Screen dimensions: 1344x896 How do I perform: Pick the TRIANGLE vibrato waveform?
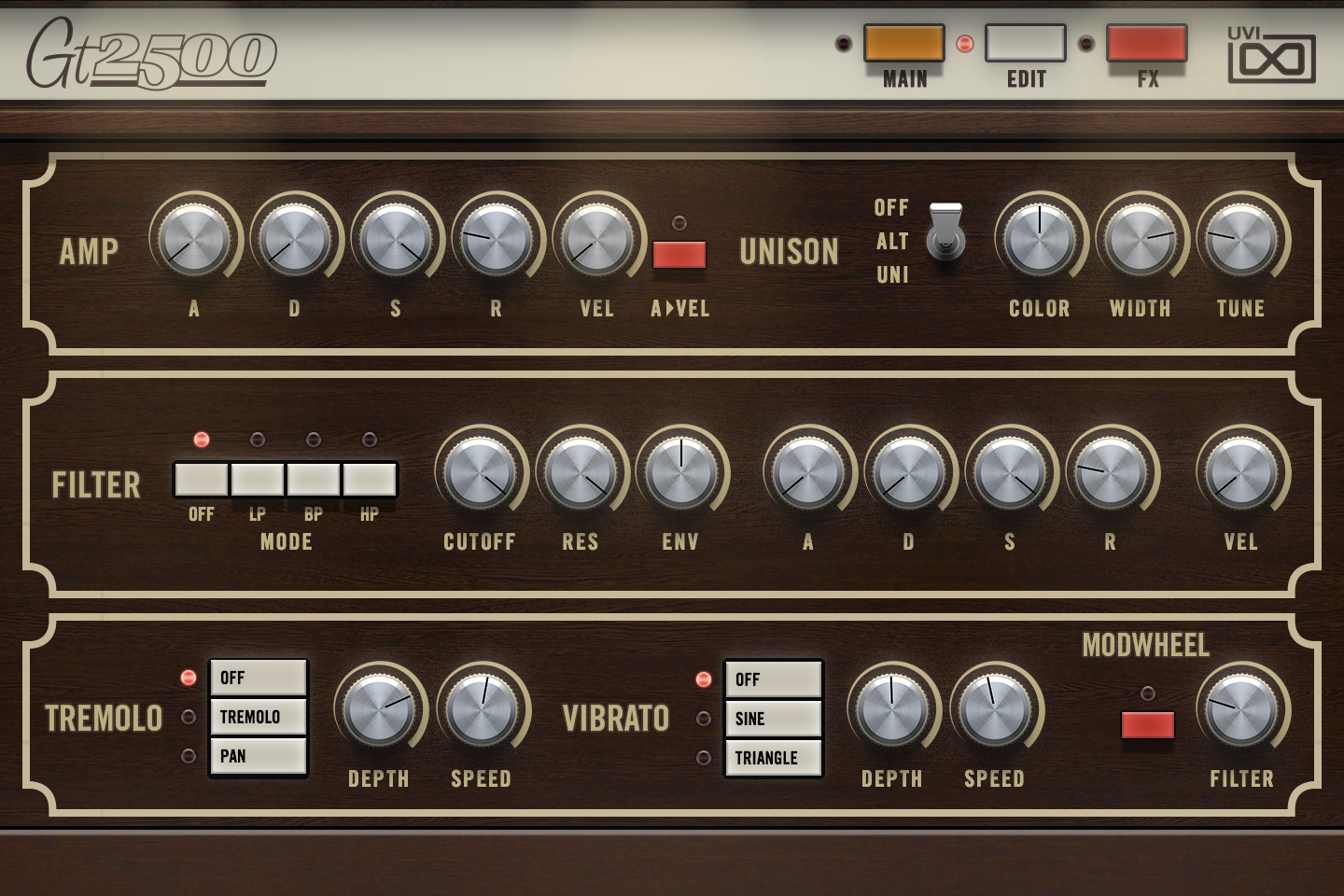click(x=774, y=758)
